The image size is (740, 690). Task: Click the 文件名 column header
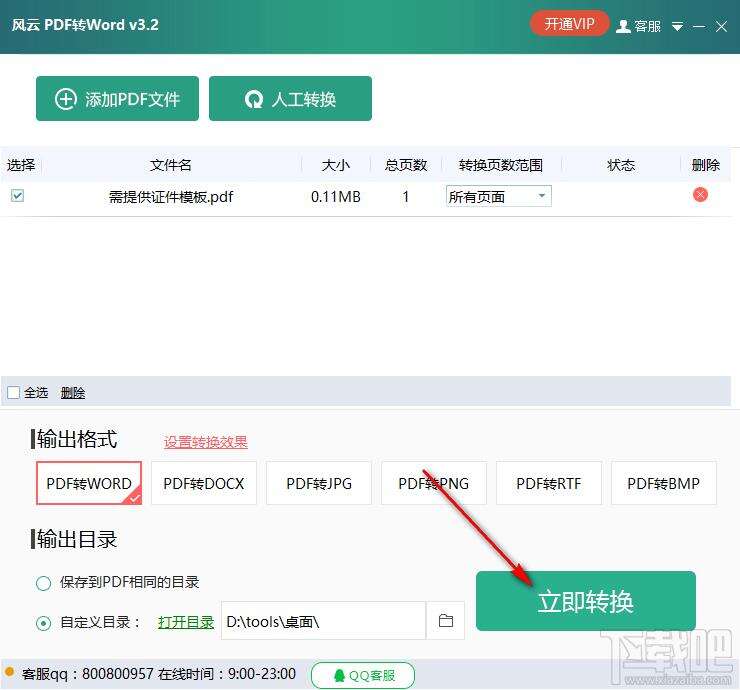click(171, 165)
